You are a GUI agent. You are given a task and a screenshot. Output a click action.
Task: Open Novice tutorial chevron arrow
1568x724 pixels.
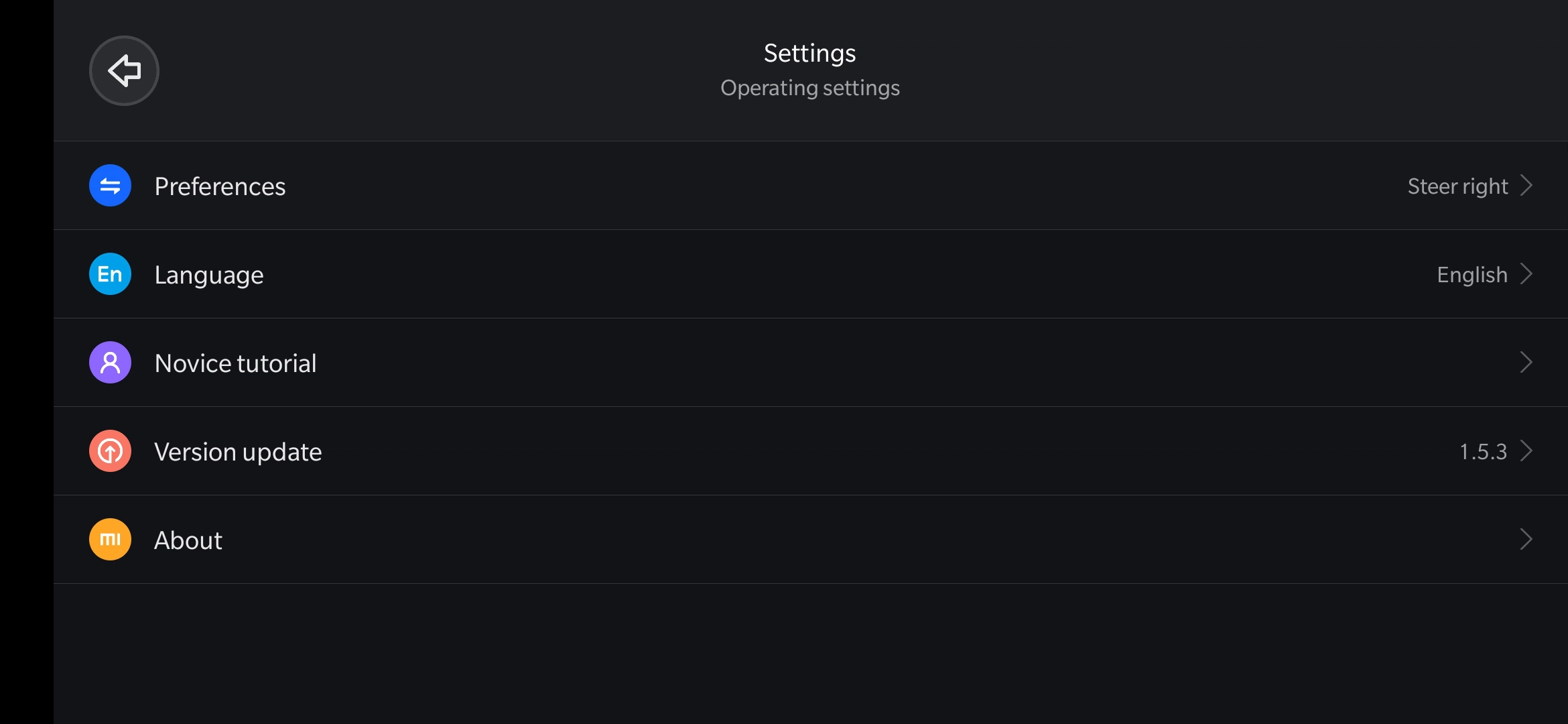[1526, 362]
